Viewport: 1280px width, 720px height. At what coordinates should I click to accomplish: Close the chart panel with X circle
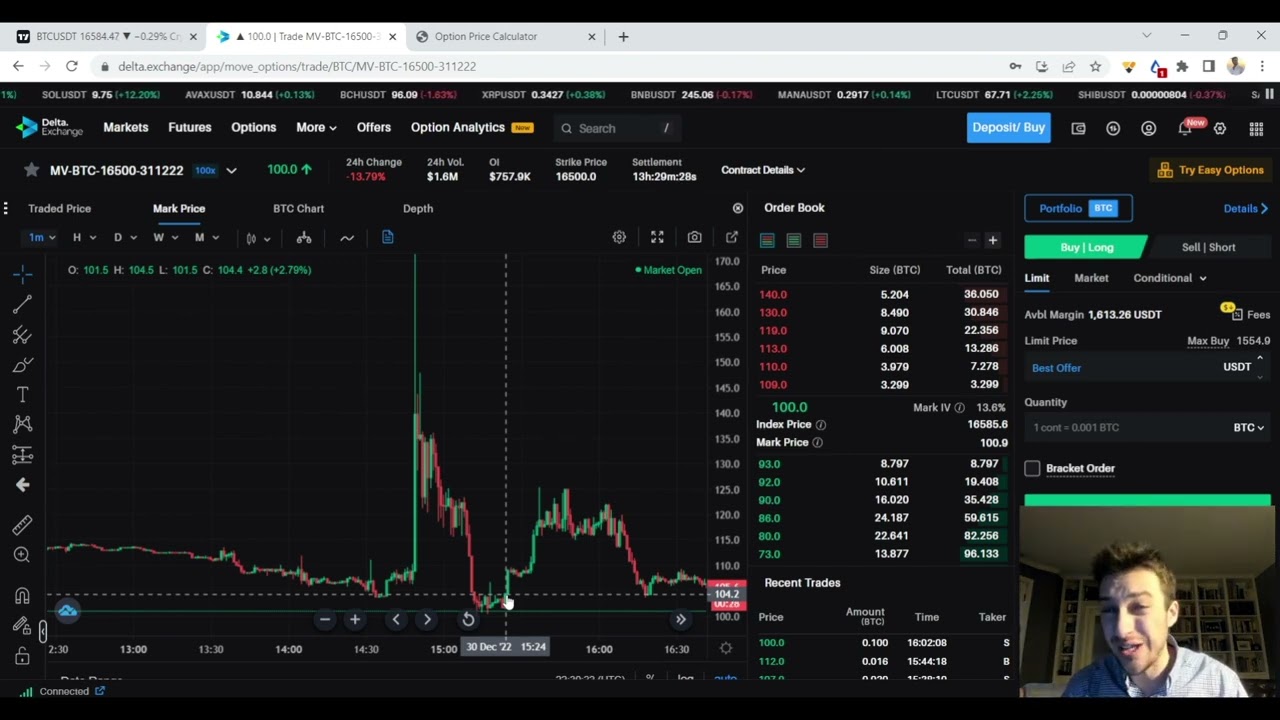(x=738, y=208)
